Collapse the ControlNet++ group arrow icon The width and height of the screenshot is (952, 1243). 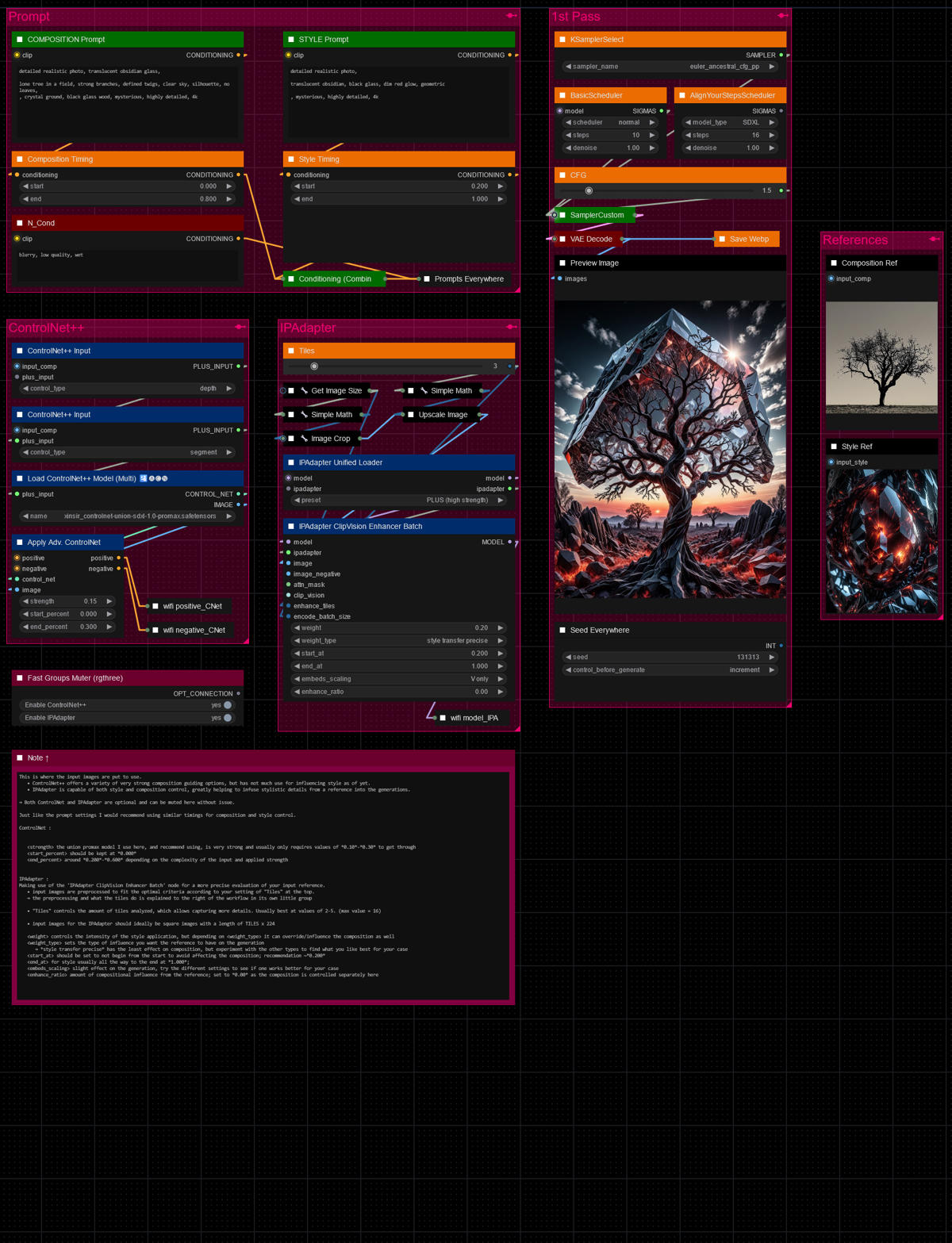tap(240, 325)
